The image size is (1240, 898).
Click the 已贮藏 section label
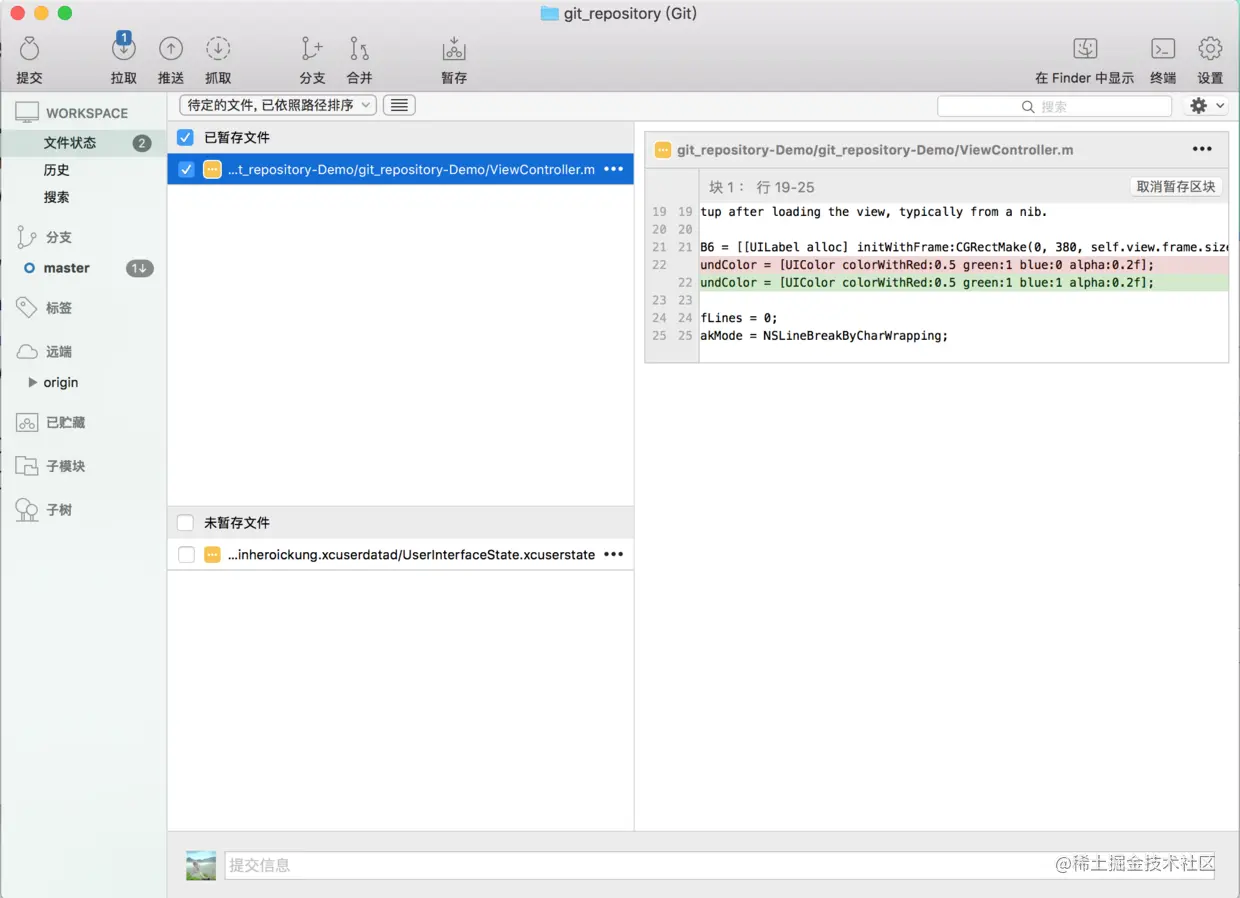66,422
